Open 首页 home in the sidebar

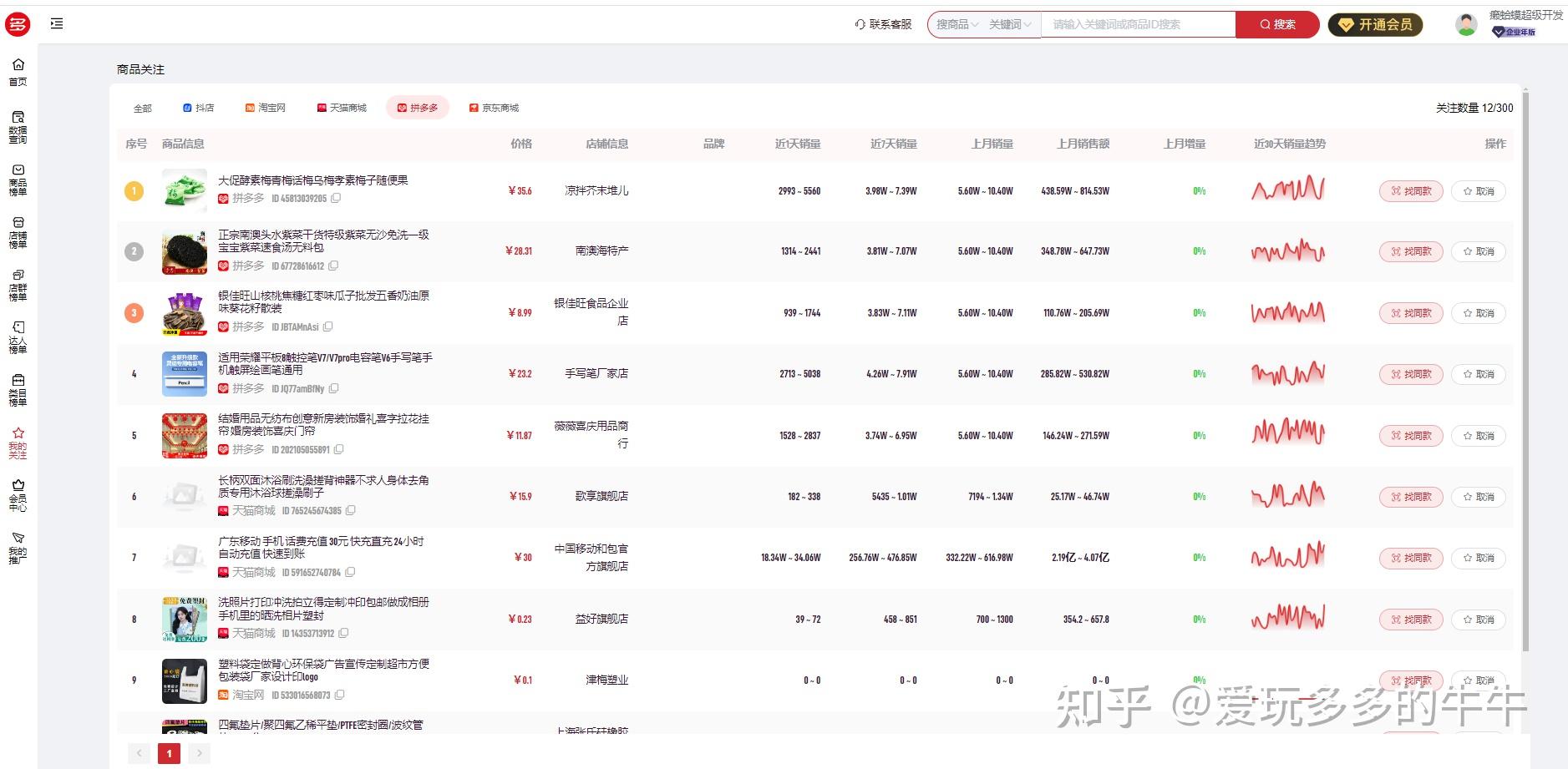[18, 72]
